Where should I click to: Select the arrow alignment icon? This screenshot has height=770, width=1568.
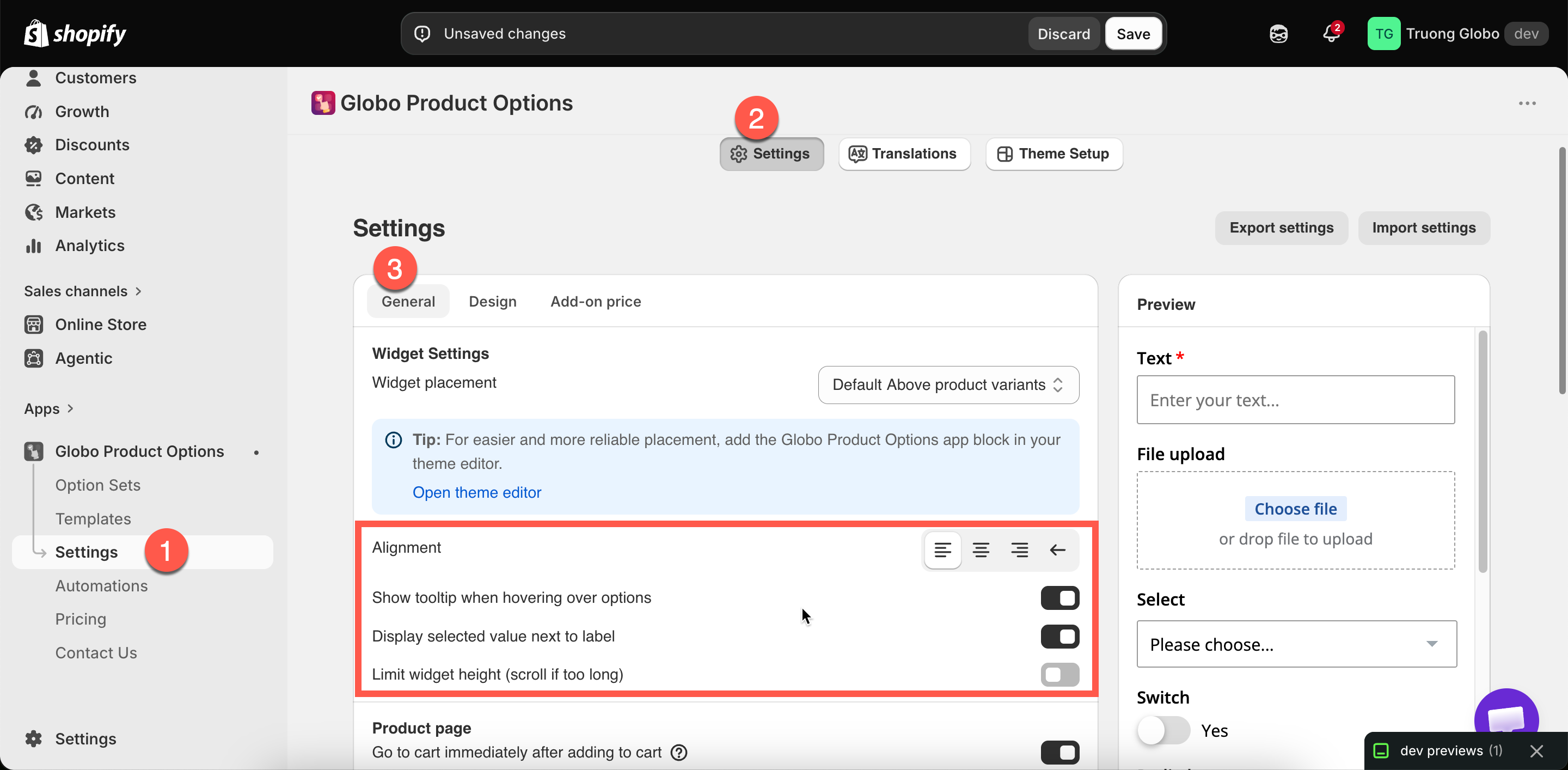click(1058, 550)
